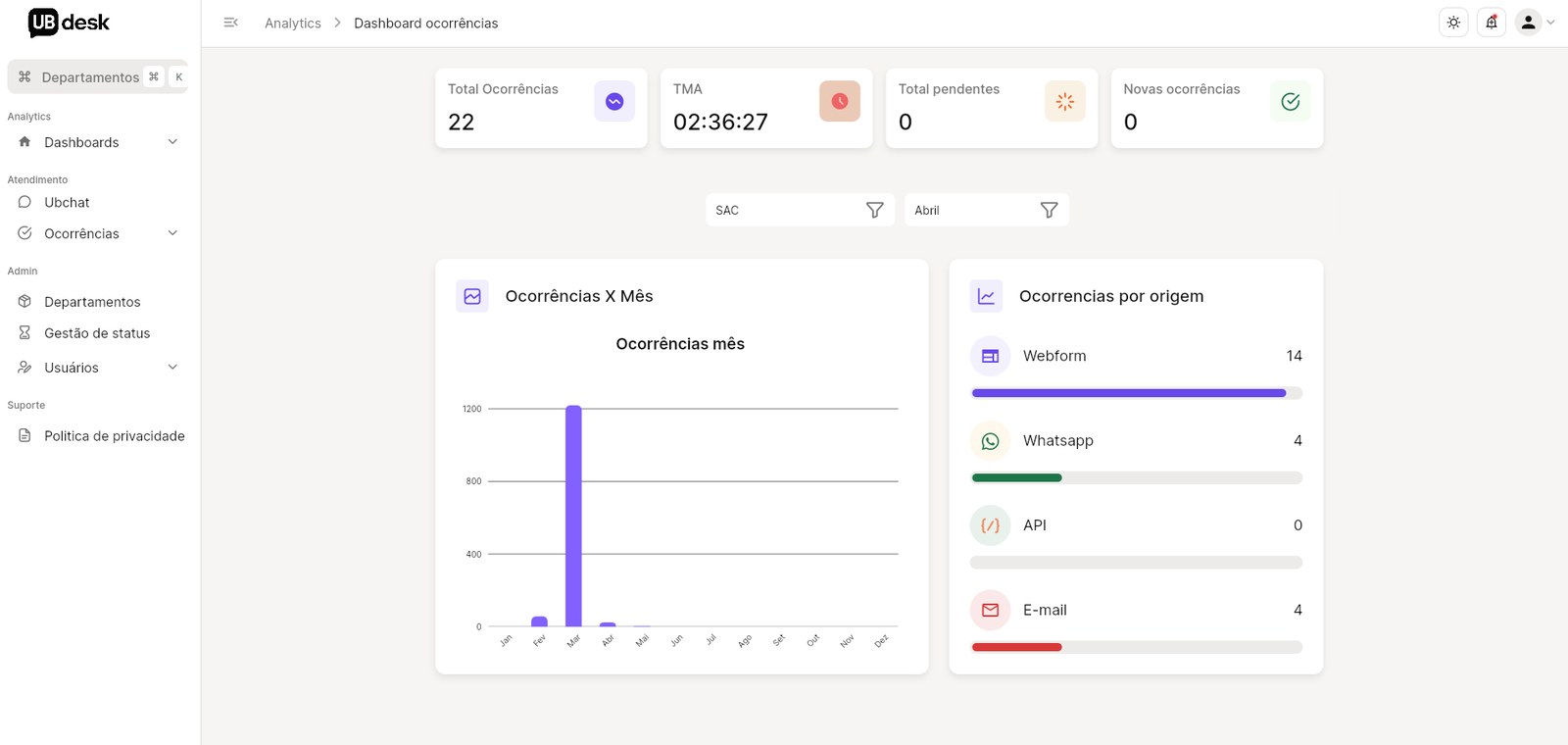Click the TMA value 02:36:27
This screenshot has width=1568, height=745.
tap(720, 123)
